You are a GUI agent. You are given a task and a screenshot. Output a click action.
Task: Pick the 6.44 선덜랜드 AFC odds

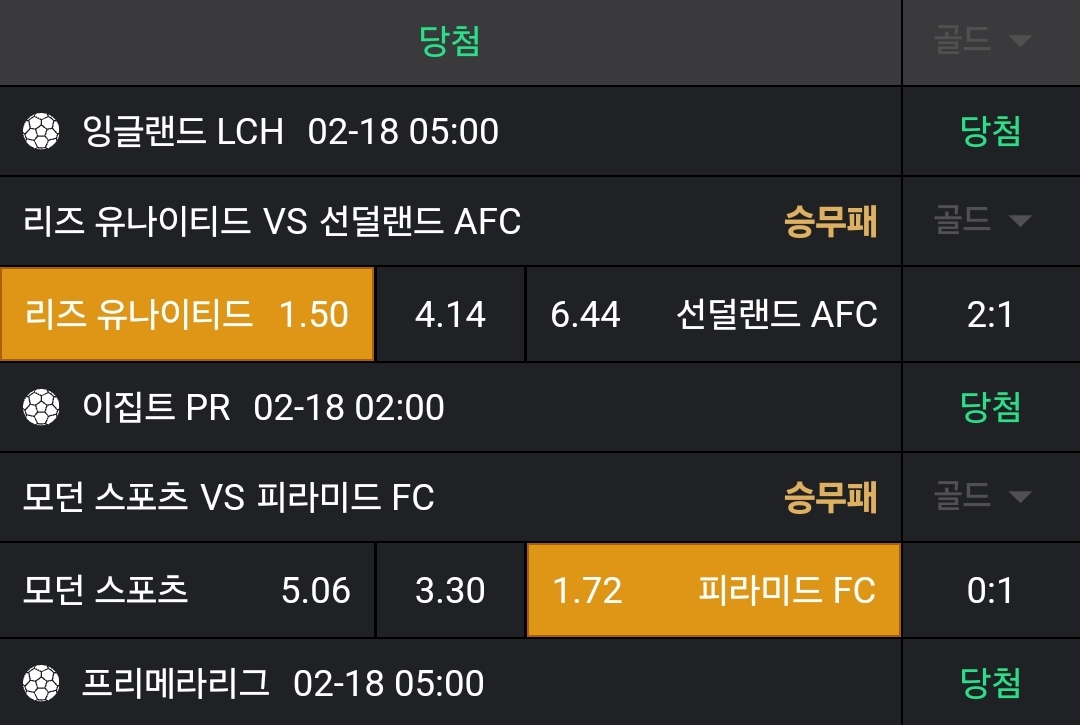coord(713,314)
